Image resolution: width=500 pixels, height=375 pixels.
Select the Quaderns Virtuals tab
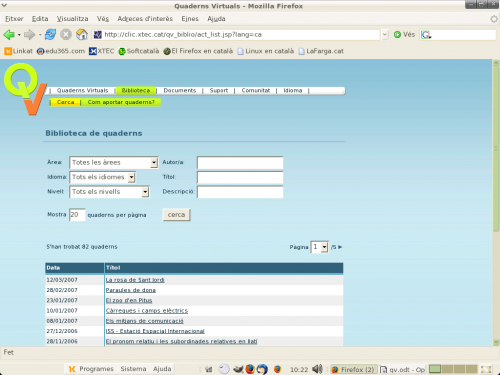82,90
